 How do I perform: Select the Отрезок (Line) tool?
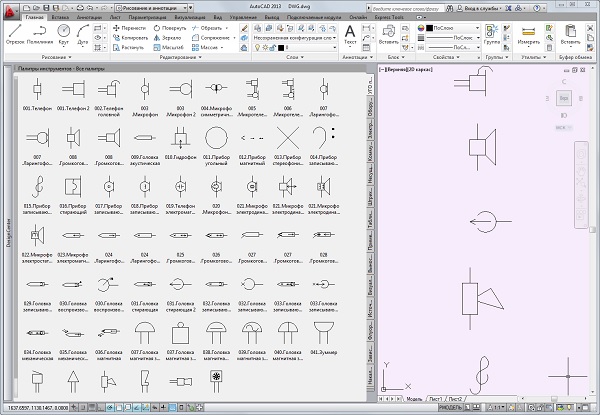[16, 33]
